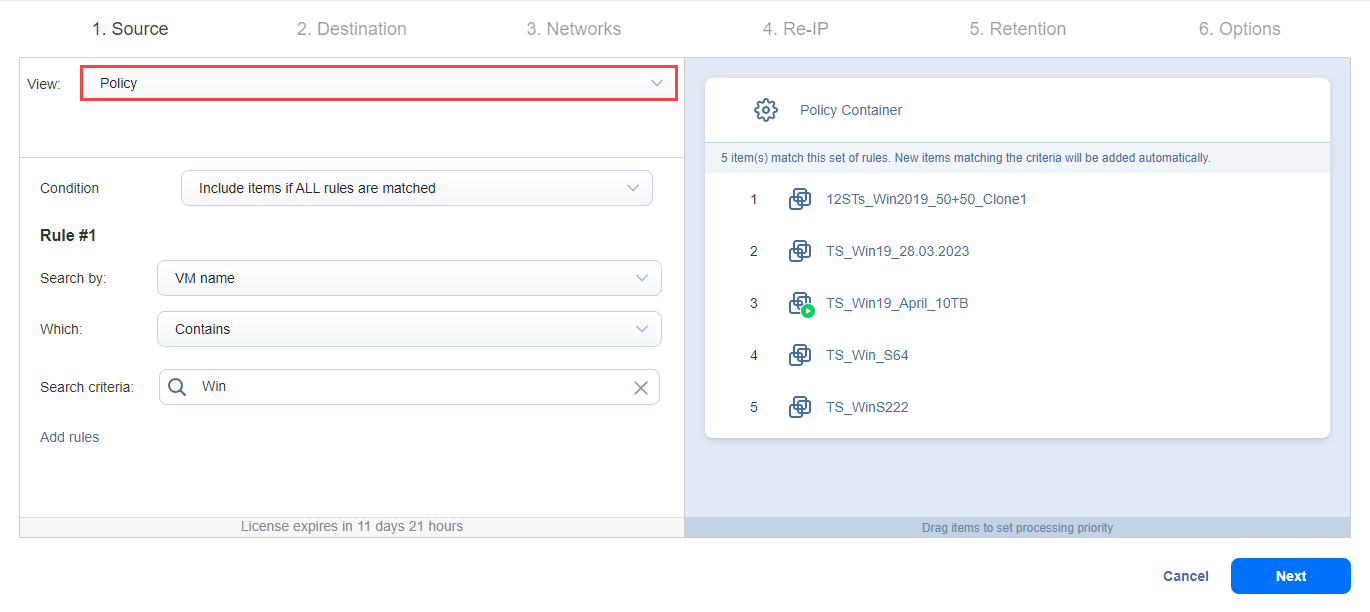Viewport: 1370px width, 612px height.
Task: Click the Policy Container gear icon
Action: [765, 110]
